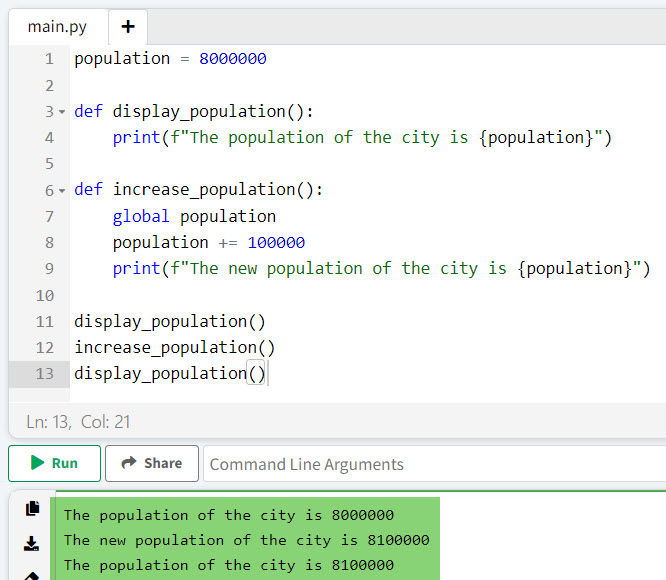Click line number 13 in gutter
The width and height of the screenshot is (666, 580).
[45, 374]
